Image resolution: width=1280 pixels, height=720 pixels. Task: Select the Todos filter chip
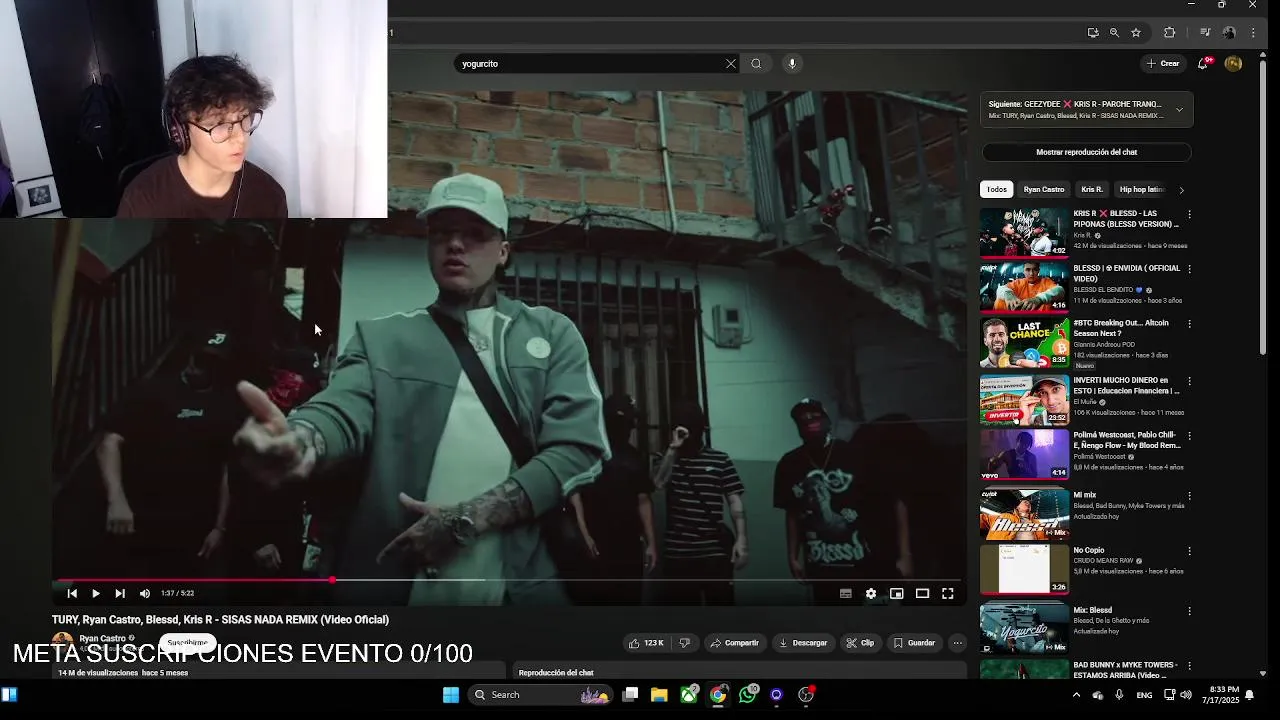point(997,189)
